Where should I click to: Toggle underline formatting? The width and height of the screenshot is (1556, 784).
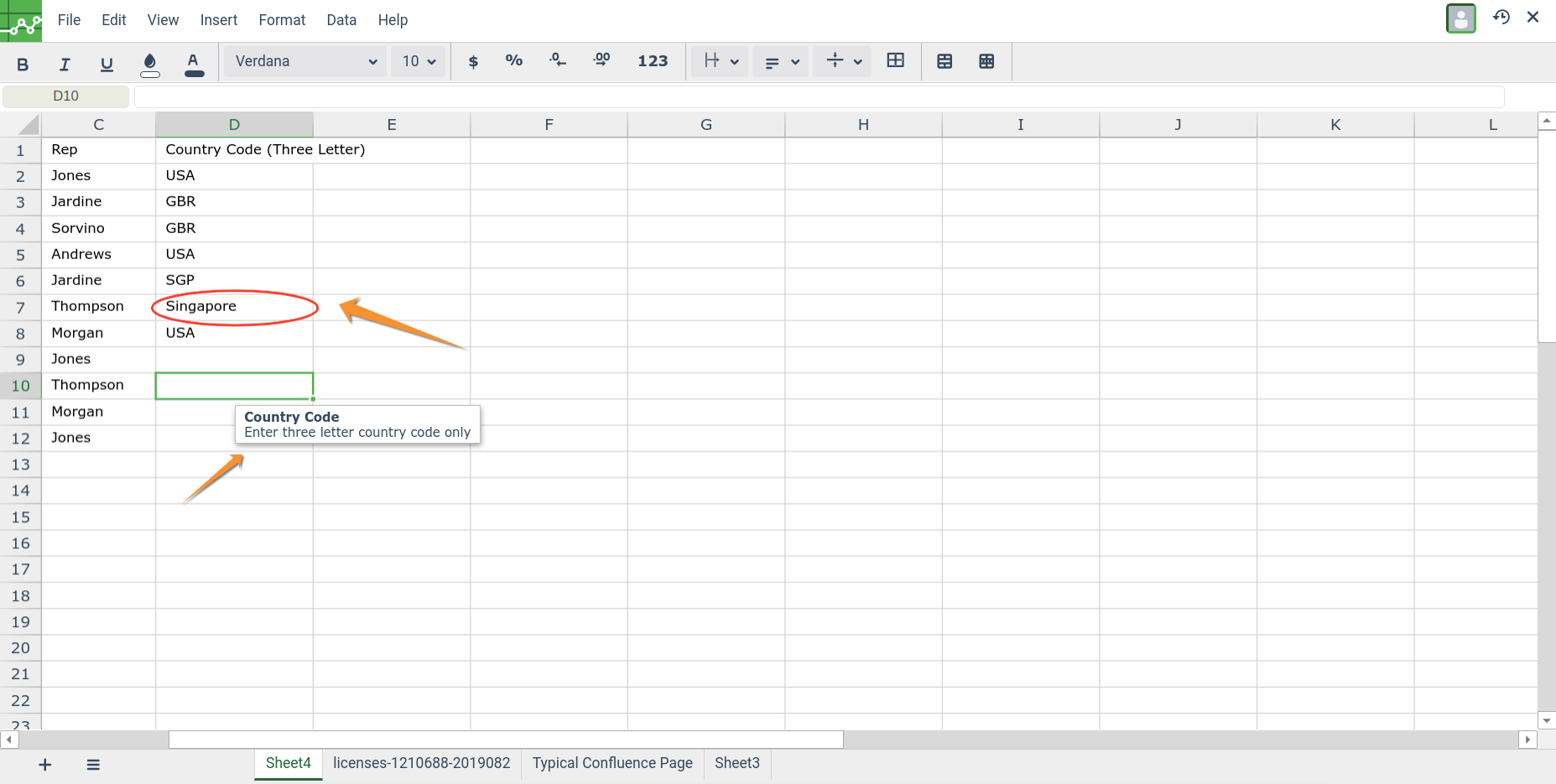click(x=107, y=63)
